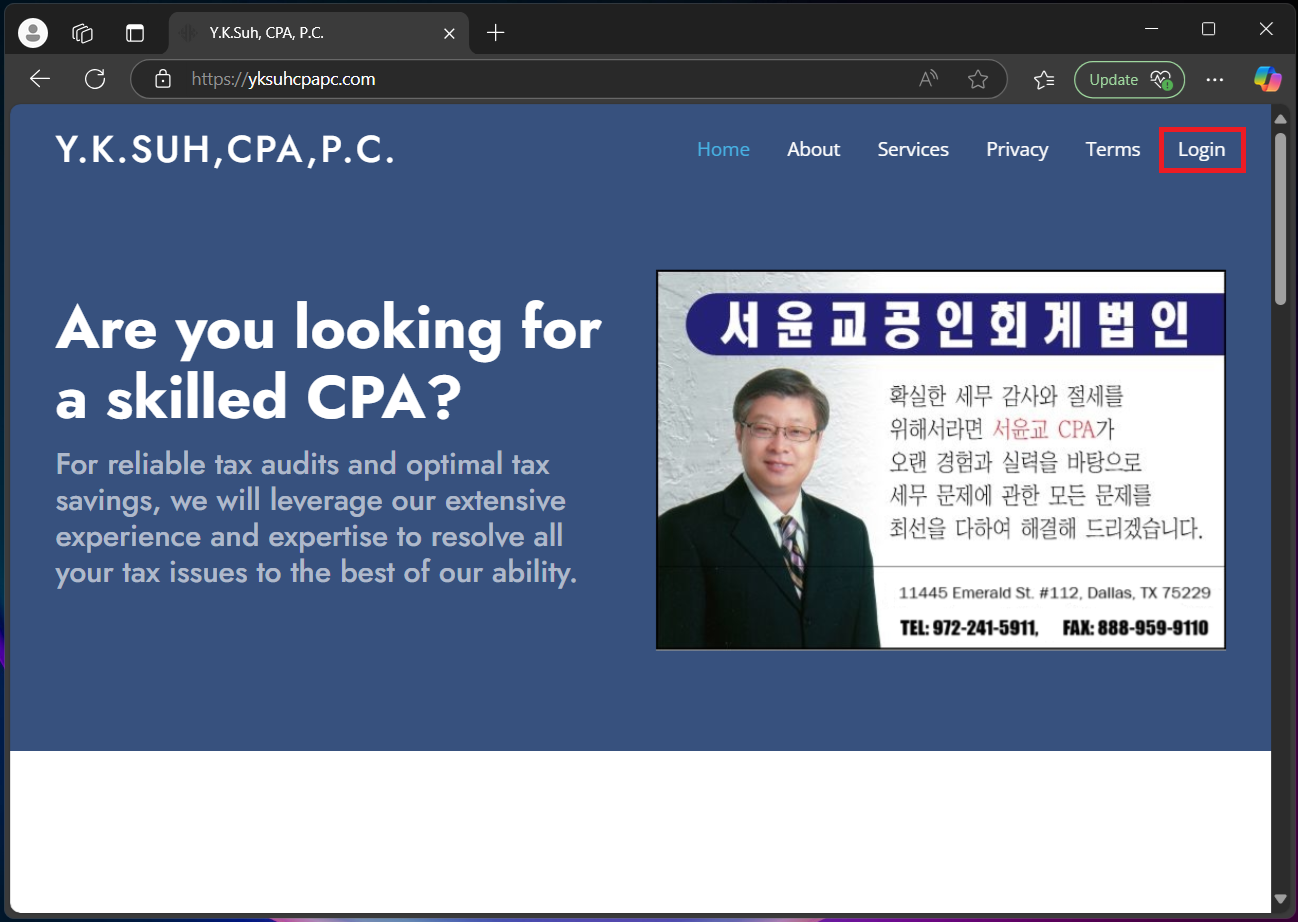Open the workspaces icon
Screen dimensions: 1298x922
(x=83, y=33)
